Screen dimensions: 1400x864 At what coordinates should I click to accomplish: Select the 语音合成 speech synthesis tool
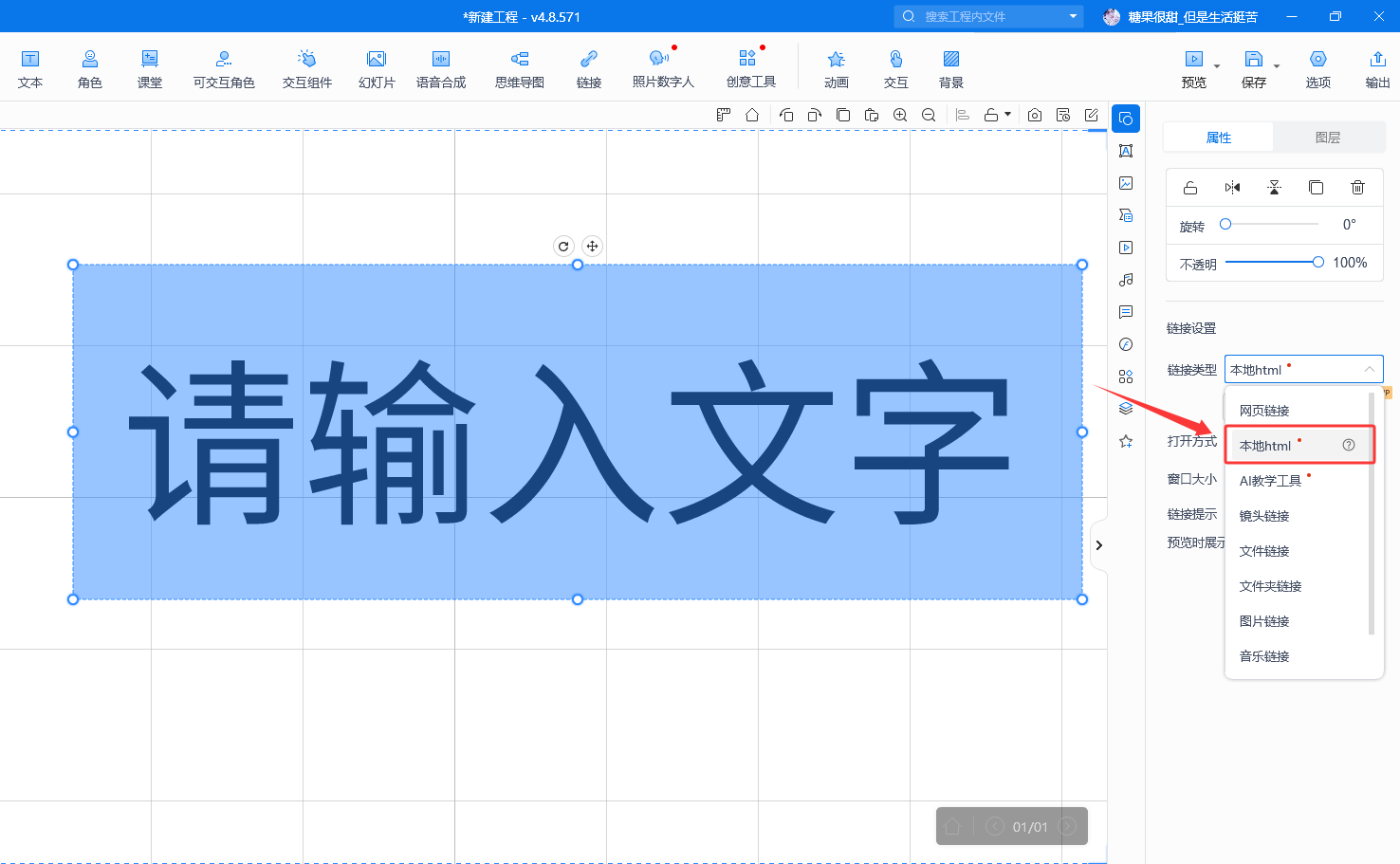tap(440, 68)
